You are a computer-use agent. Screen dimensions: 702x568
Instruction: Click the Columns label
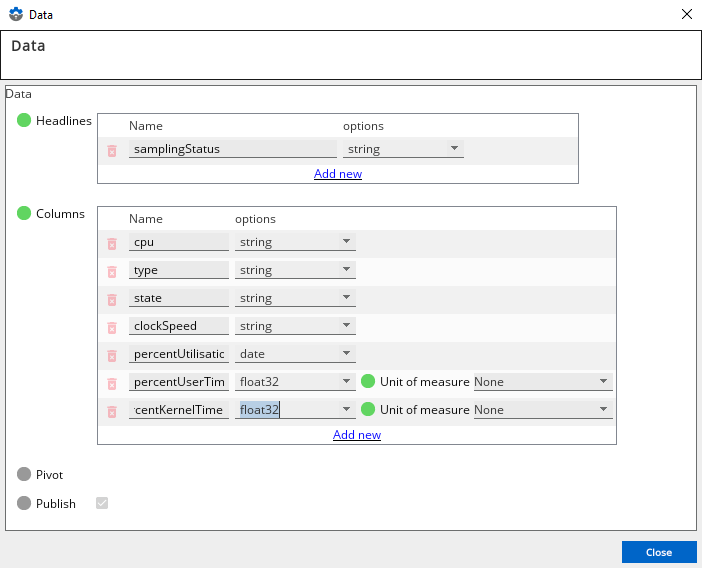(60, 214)
